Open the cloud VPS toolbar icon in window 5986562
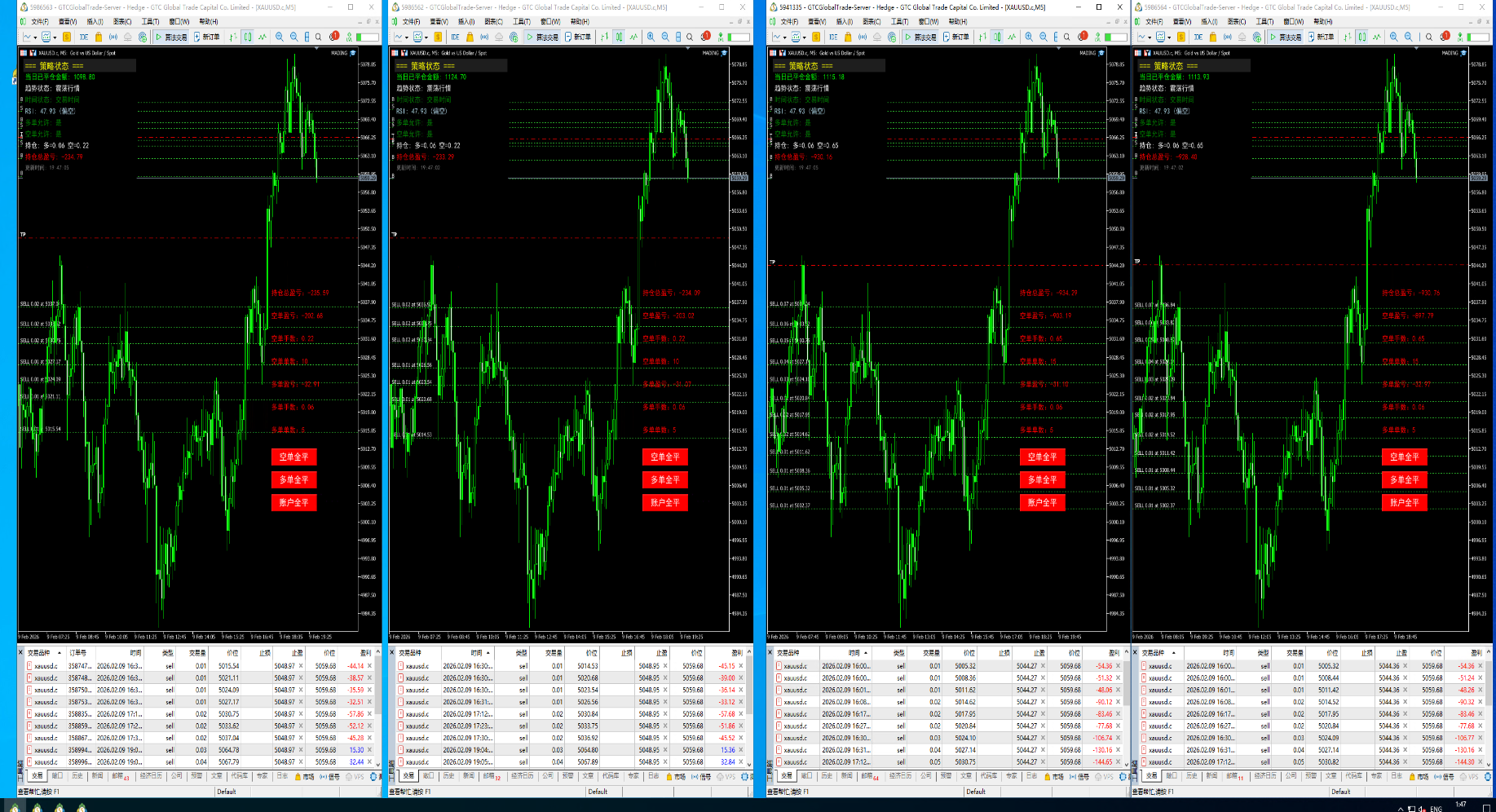The image size is (1496, 812). pyautogui.click(x=499, y=37)
